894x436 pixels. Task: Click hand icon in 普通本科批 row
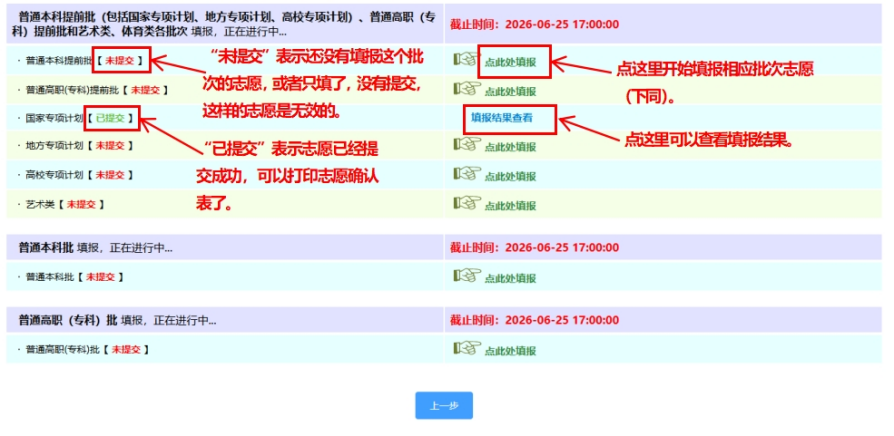click(467, 275)
